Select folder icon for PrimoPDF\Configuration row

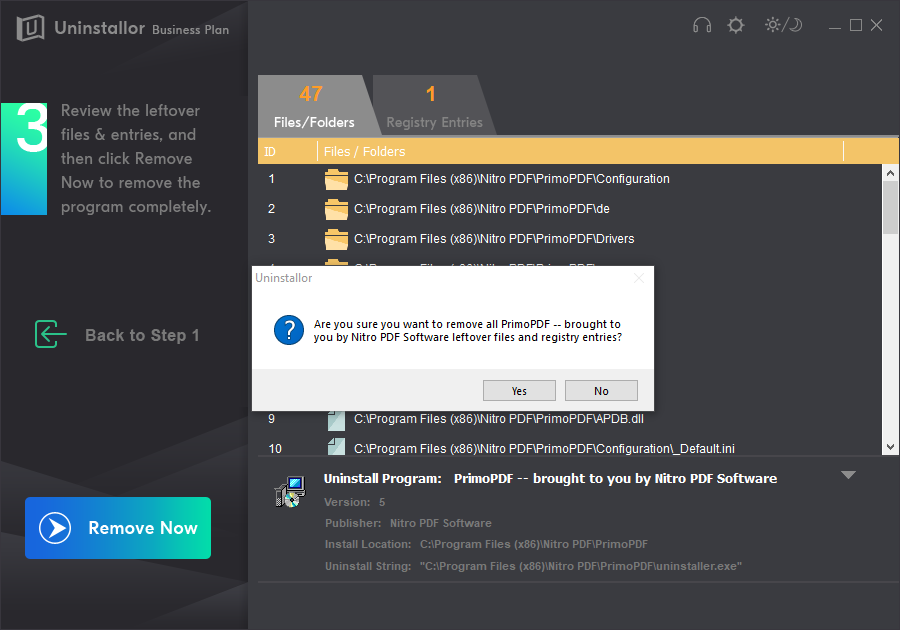pos(336,179)
